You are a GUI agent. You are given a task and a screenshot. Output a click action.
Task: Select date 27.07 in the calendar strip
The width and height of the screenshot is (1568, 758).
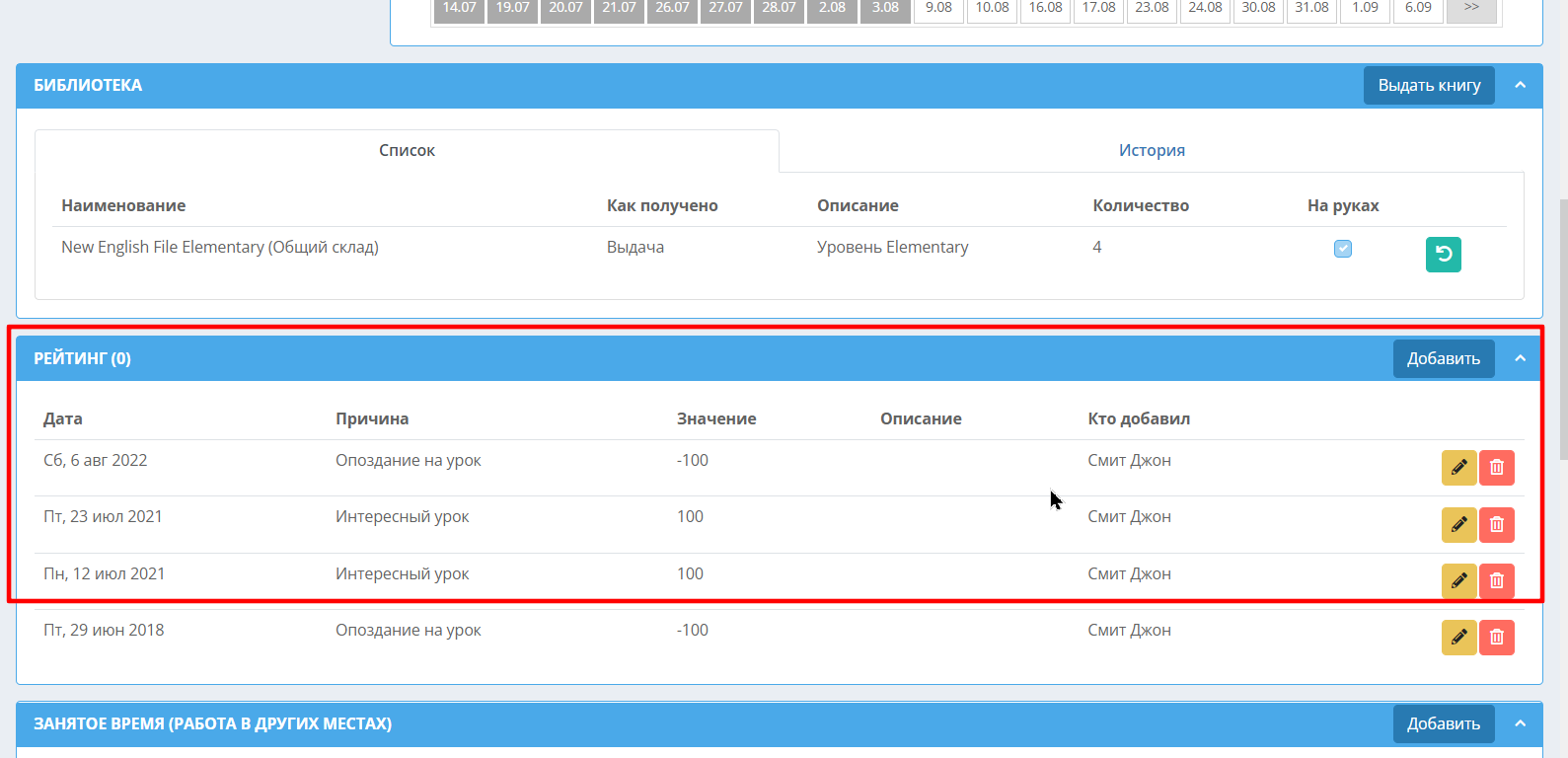coord(726,9)
